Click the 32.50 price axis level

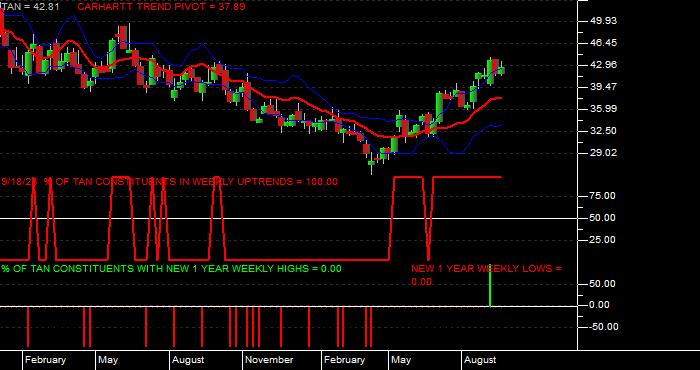pyautogui.click(x=604, y=131)
